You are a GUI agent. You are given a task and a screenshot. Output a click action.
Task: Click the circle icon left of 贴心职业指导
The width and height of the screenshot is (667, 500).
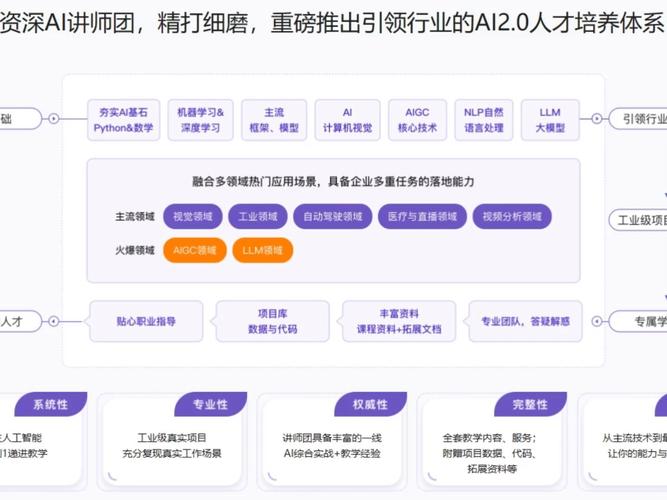[x=54, y=321]
